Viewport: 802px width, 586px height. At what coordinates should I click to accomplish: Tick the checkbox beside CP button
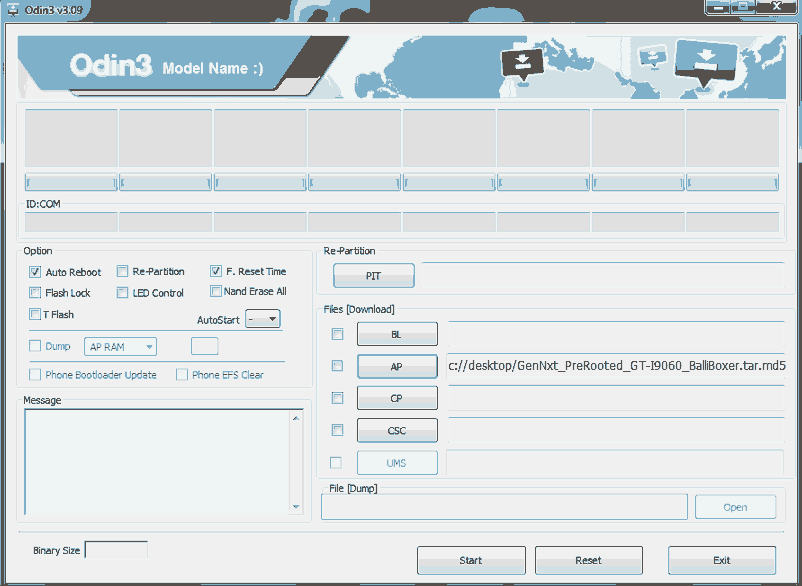(338, 398)
